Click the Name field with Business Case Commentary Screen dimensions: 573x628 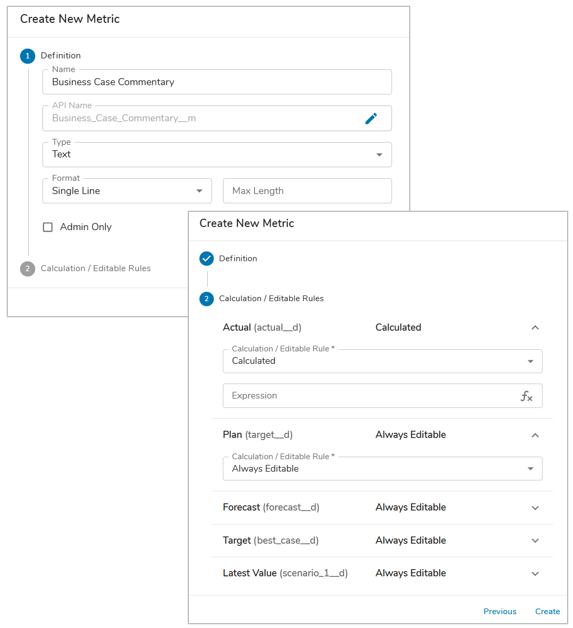217,82
